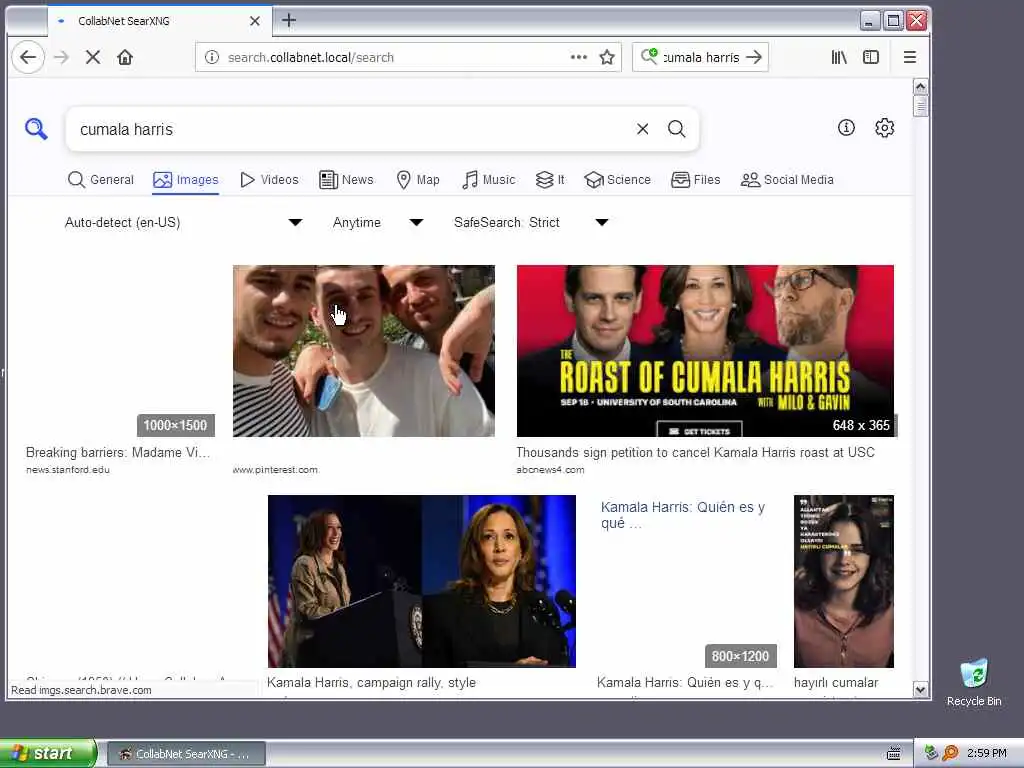
Task: Open the hayırlı cumalar portrait image
Action: pos(844,581)
